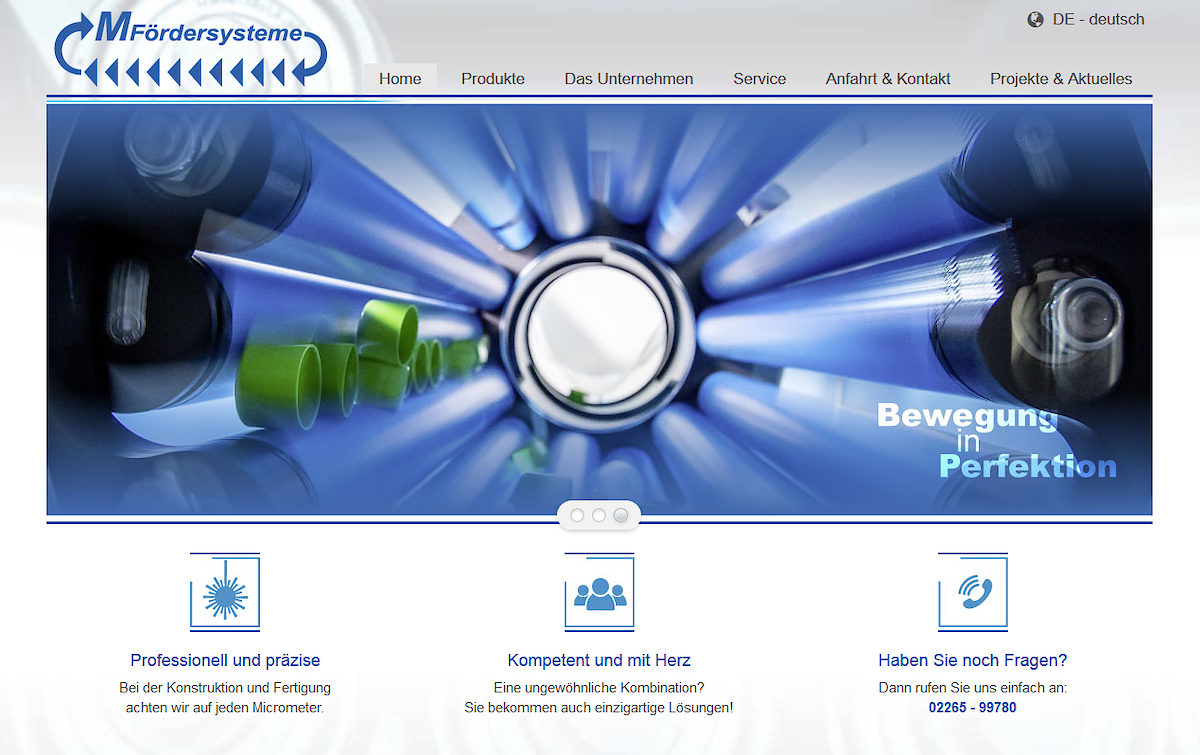
Task: Open Das Unternehmen menu item
Action: (x=629, y=79)
